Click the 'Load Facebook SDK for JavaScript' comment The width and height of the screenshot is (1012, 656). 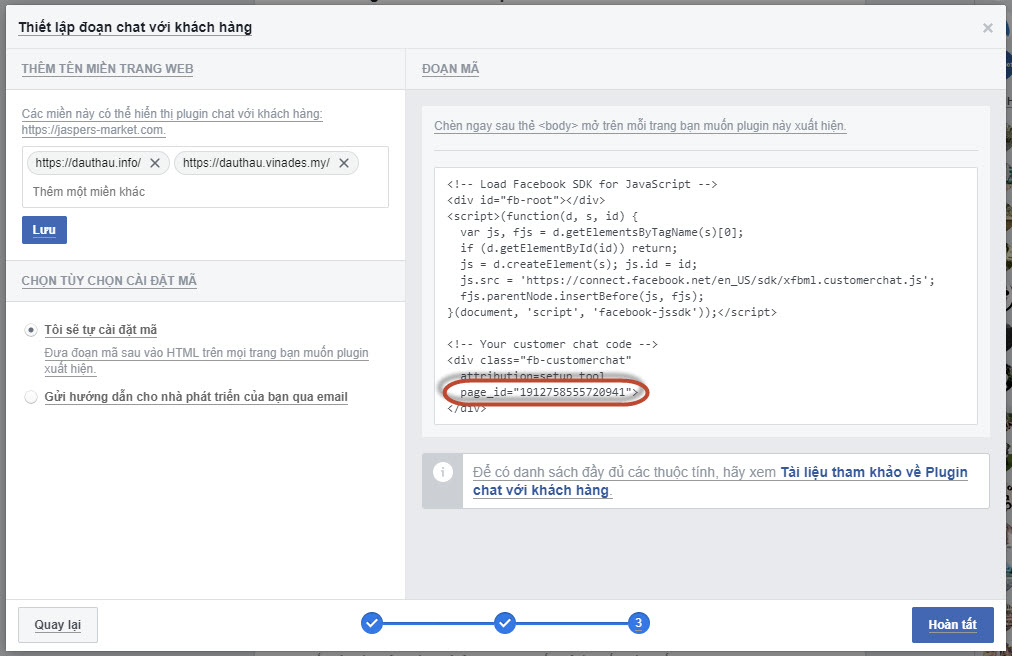coord(582,184)
